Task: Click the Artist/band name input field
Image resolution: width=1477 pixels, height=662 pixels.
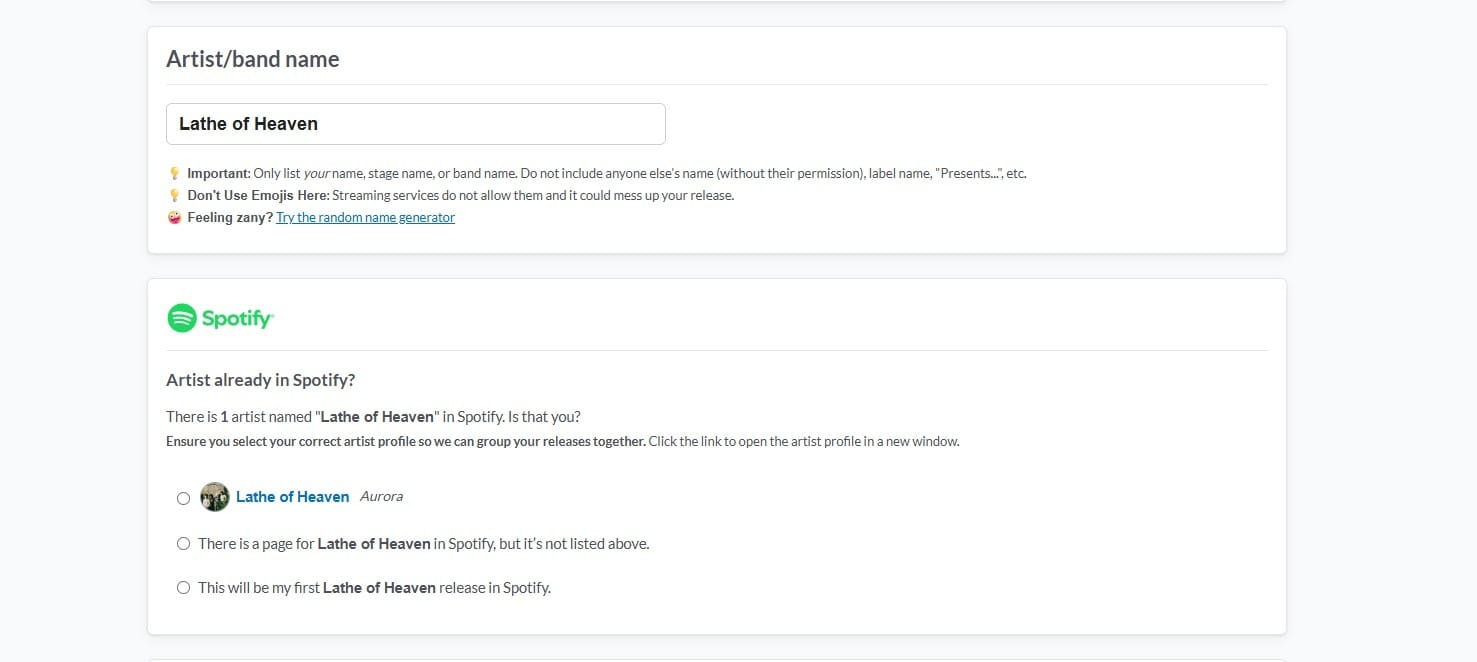Action: pyautogui.click(x=415, y=124)
